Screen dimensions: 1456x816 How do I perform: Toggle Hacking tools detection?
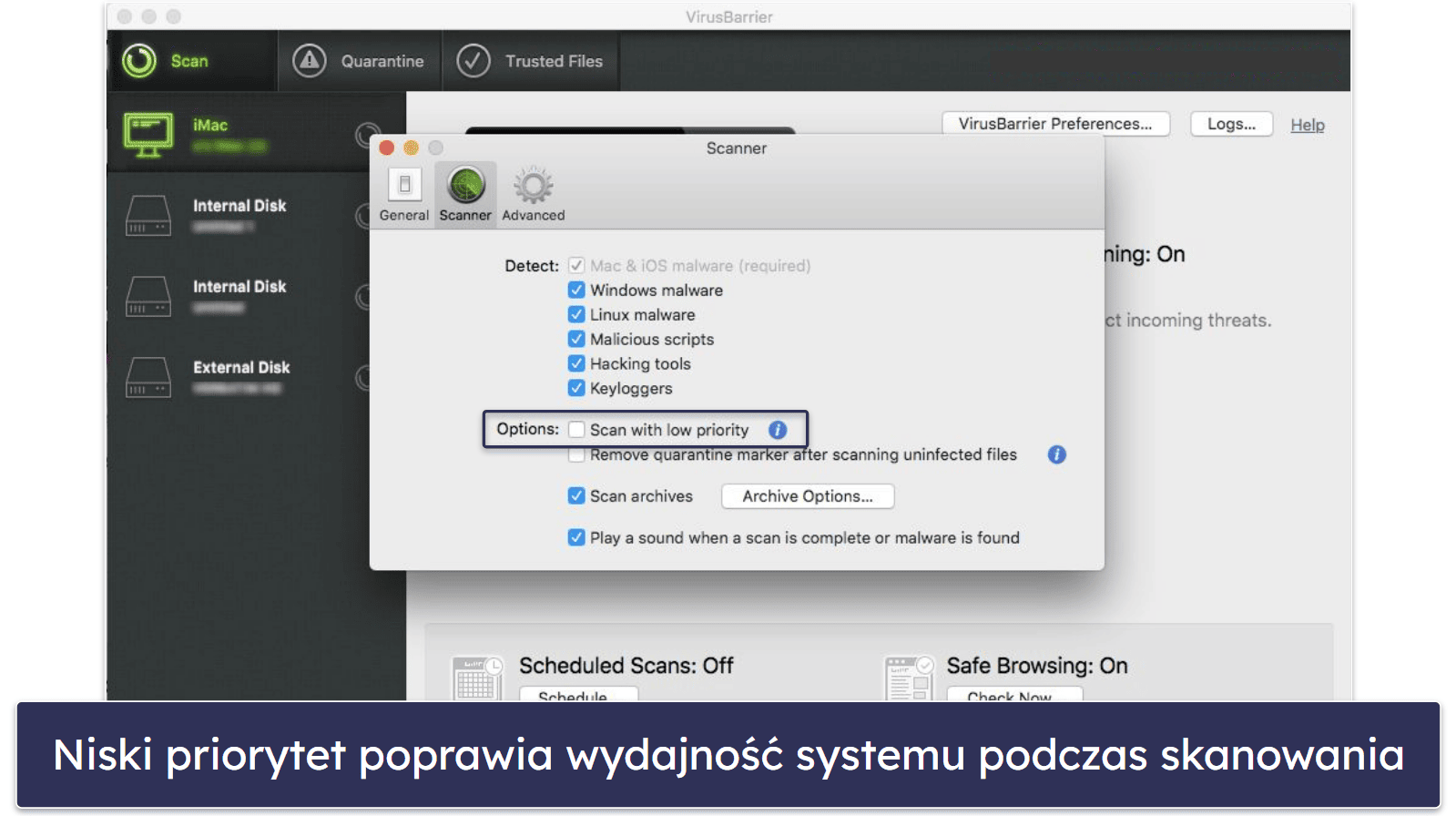[576, 364]
